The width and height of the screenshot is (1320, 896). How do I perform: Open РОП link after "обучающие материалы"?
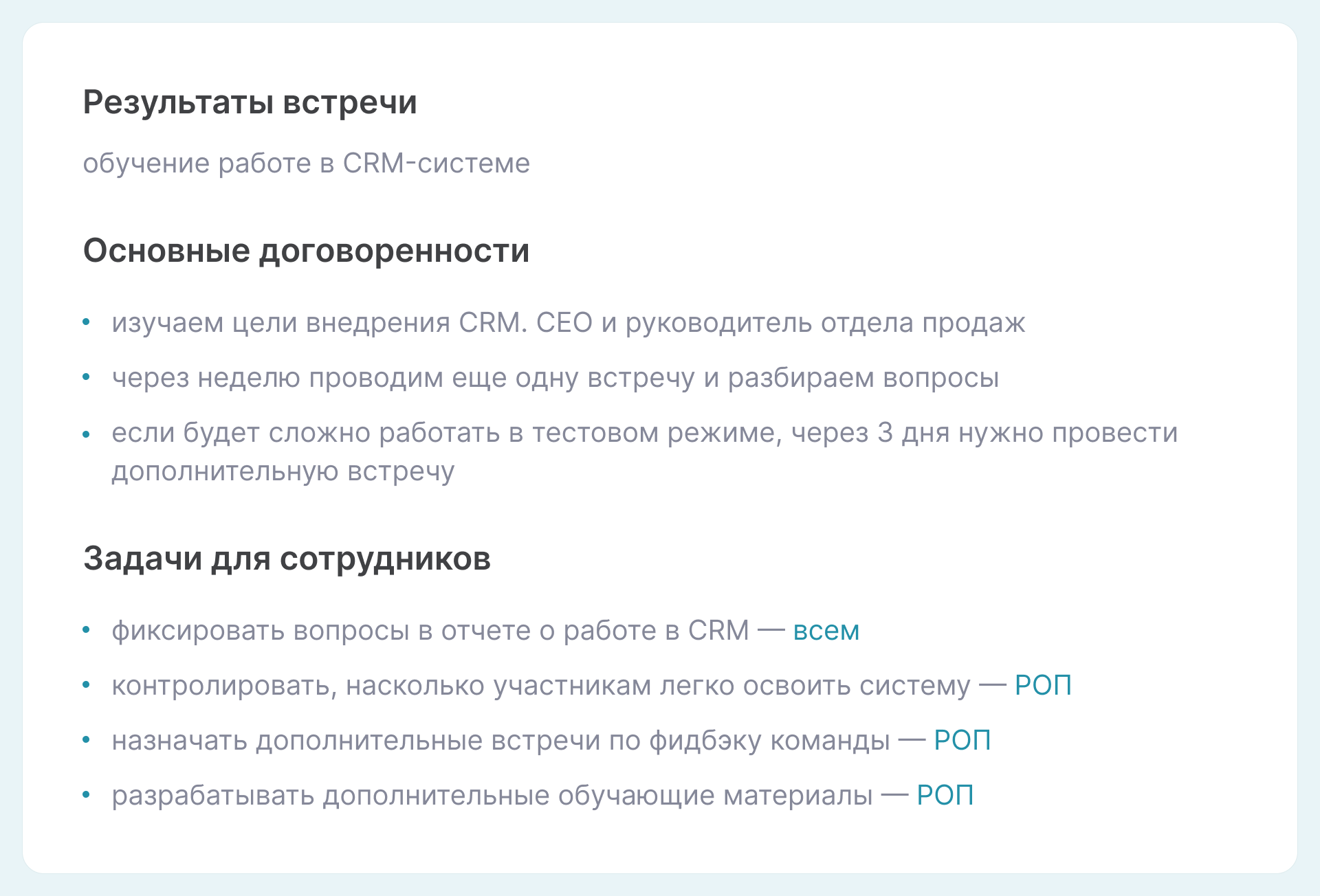(945, 796)
